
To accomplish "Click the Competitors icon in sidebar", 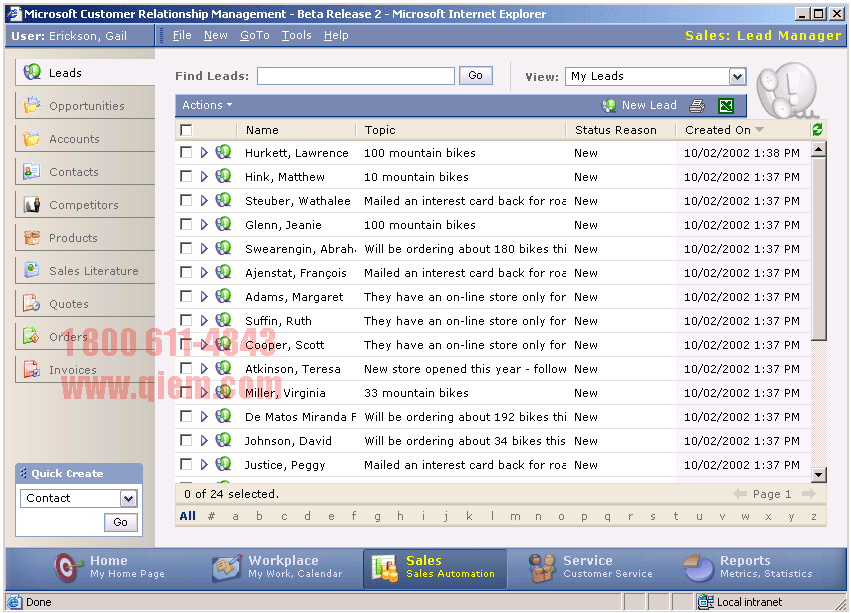I will (x=32, y=204).
